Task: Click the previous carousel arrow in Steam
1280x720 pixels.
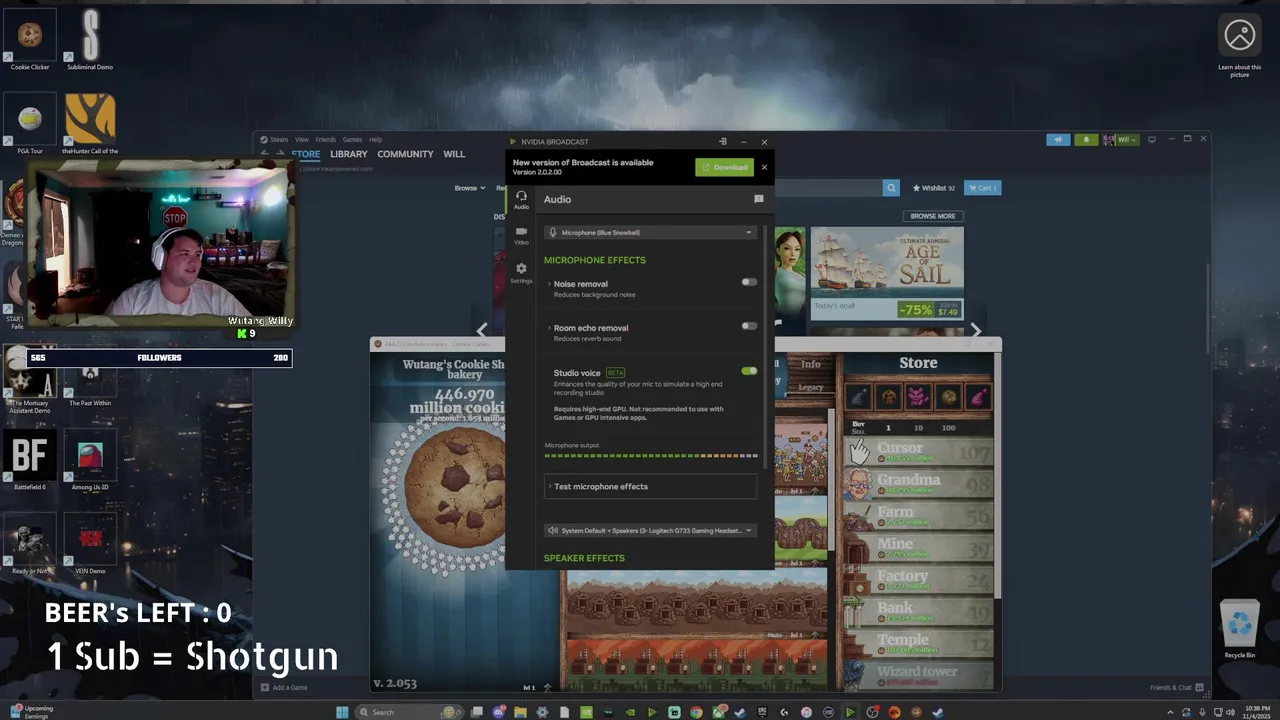Action: point(482,330)
